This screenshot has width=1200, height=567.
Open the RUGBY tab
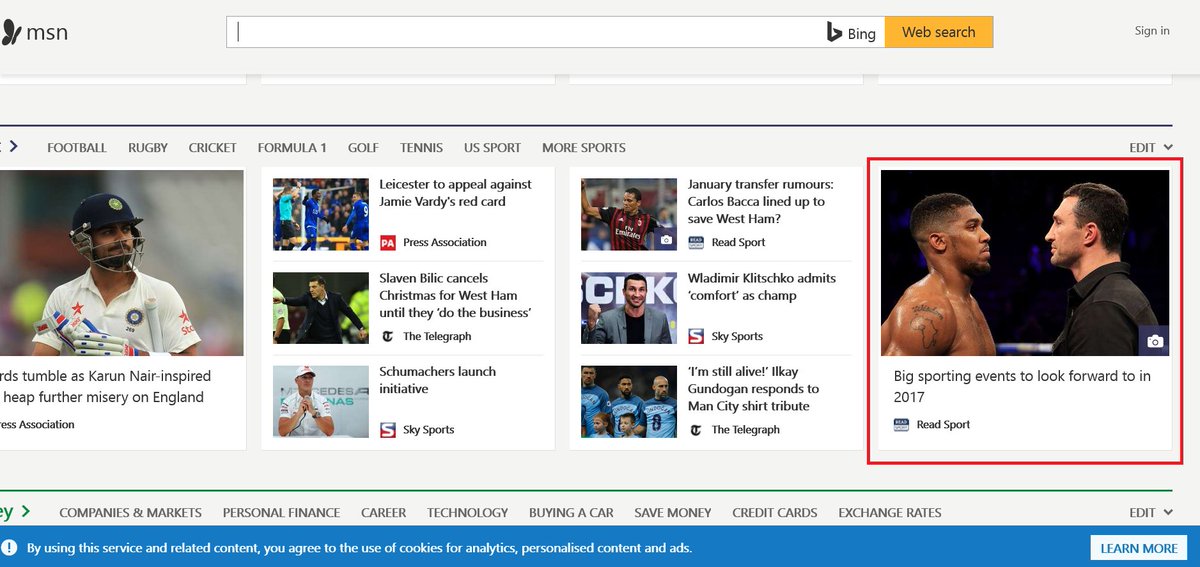[148, 147]
